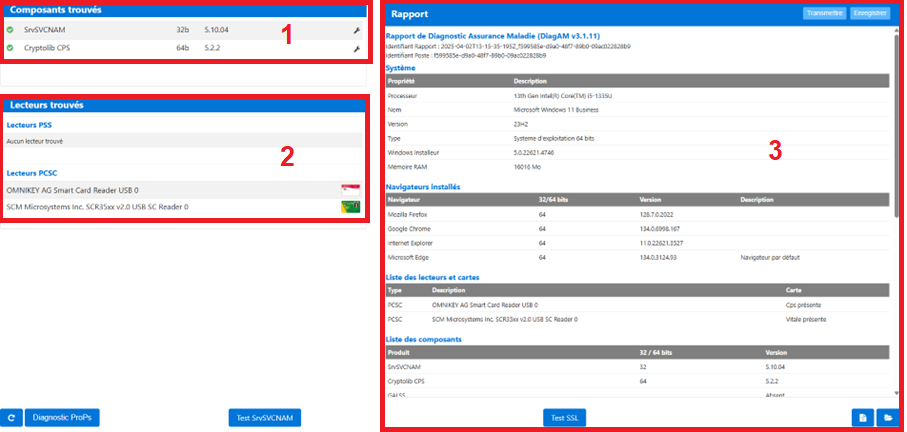Click the green check icon beside SrvSVCNAM
Screen dimensions: 907x432
pyautogui.click(x=10, y=31)
